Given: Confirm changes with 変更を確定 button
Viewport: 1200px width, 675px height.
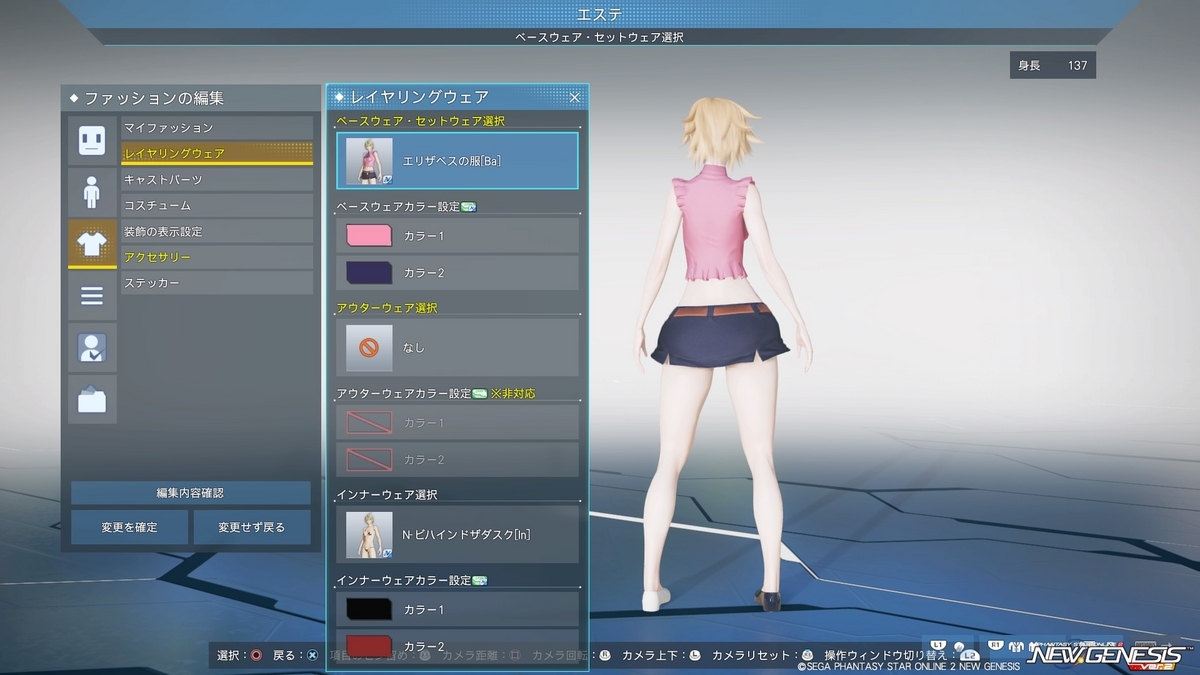Looking at the screenshot, I should 129,527.
